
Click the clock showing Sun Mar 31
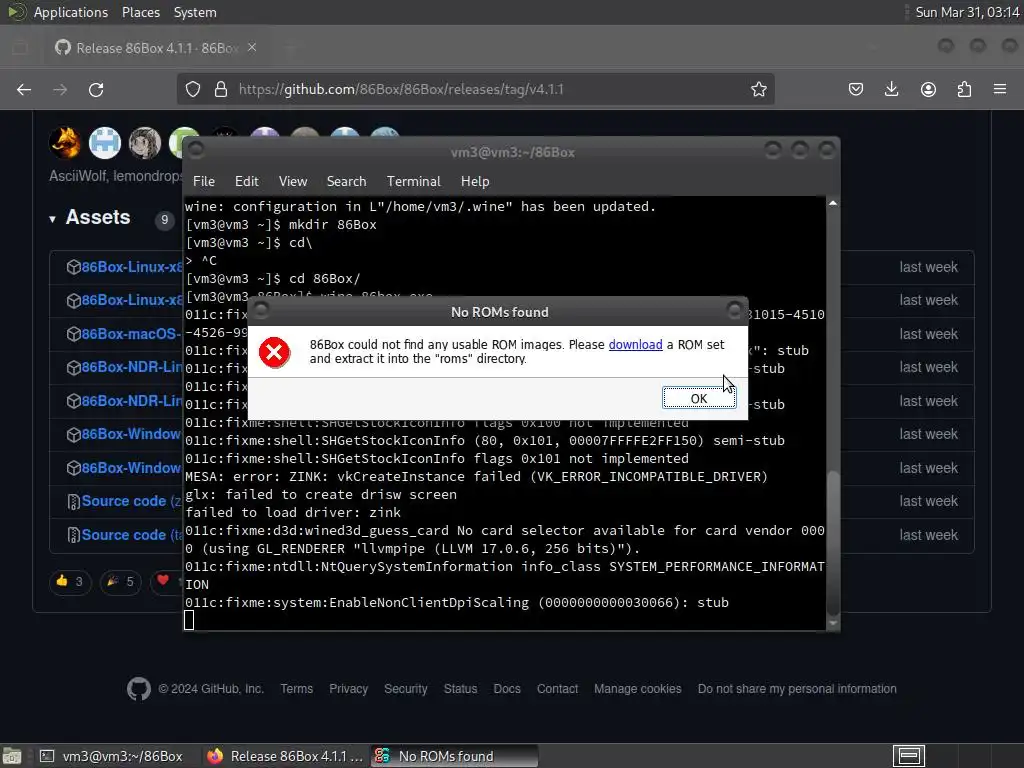[x=967, y=12]
